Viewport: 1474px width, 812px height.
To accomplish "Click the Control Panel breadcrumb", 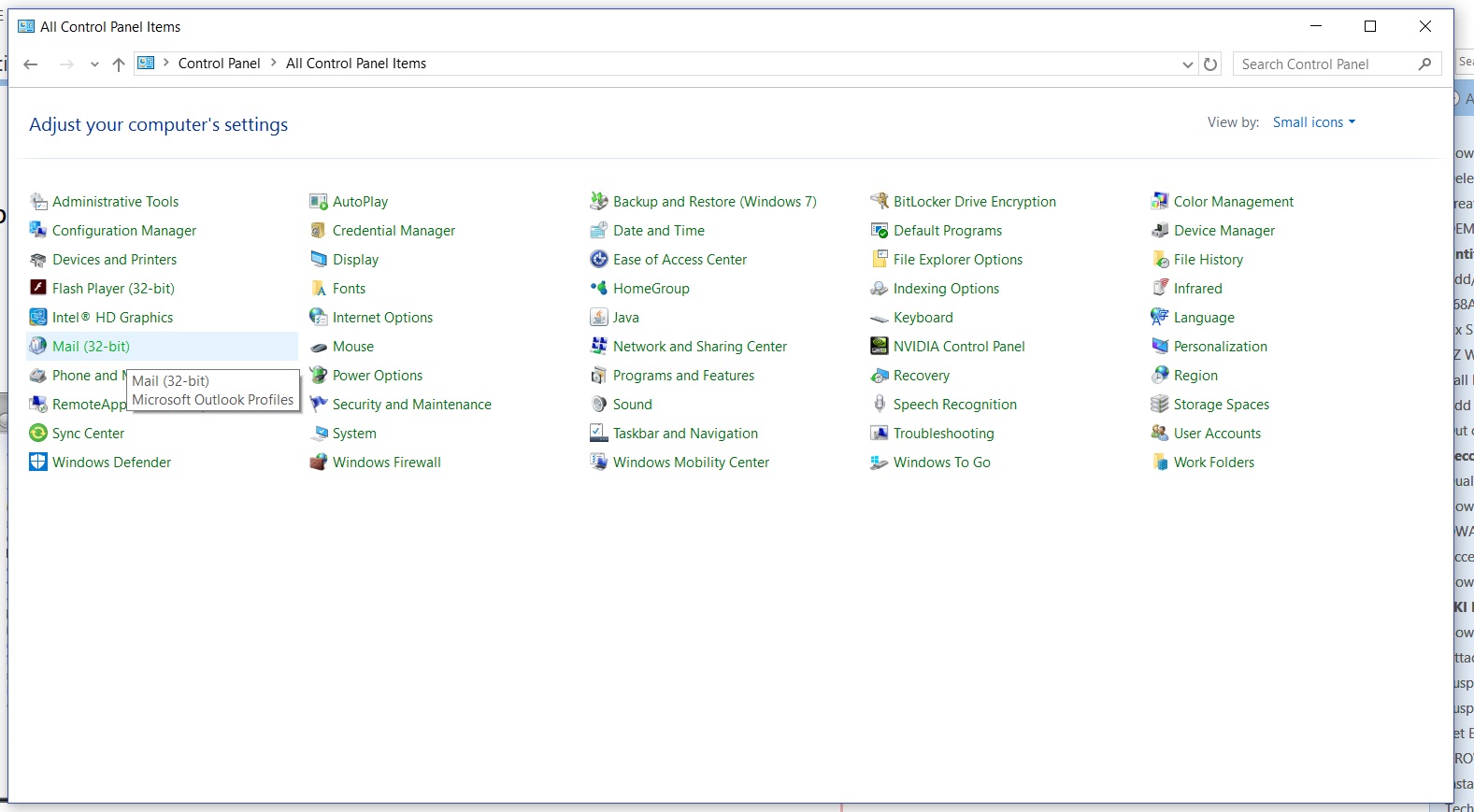I will (220, 64).
